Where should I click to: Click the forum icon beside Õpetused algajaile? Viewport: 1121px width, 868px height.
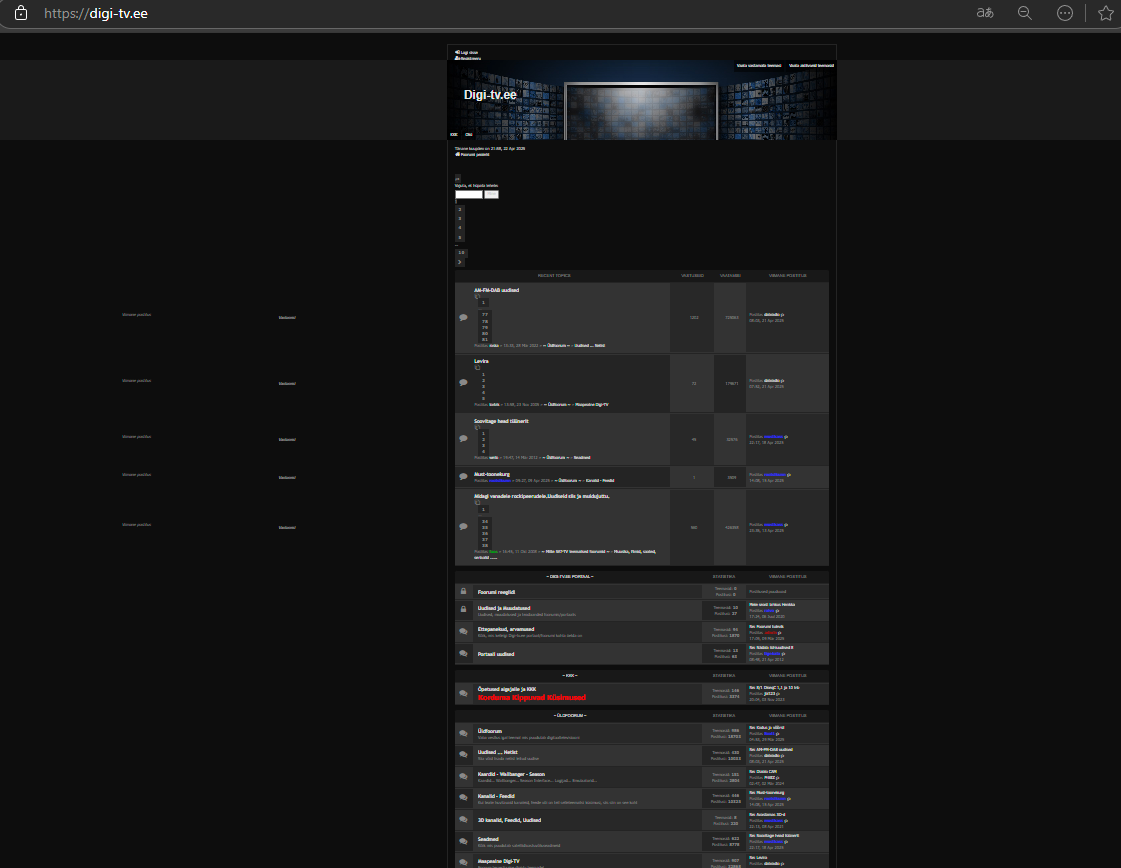463,694
